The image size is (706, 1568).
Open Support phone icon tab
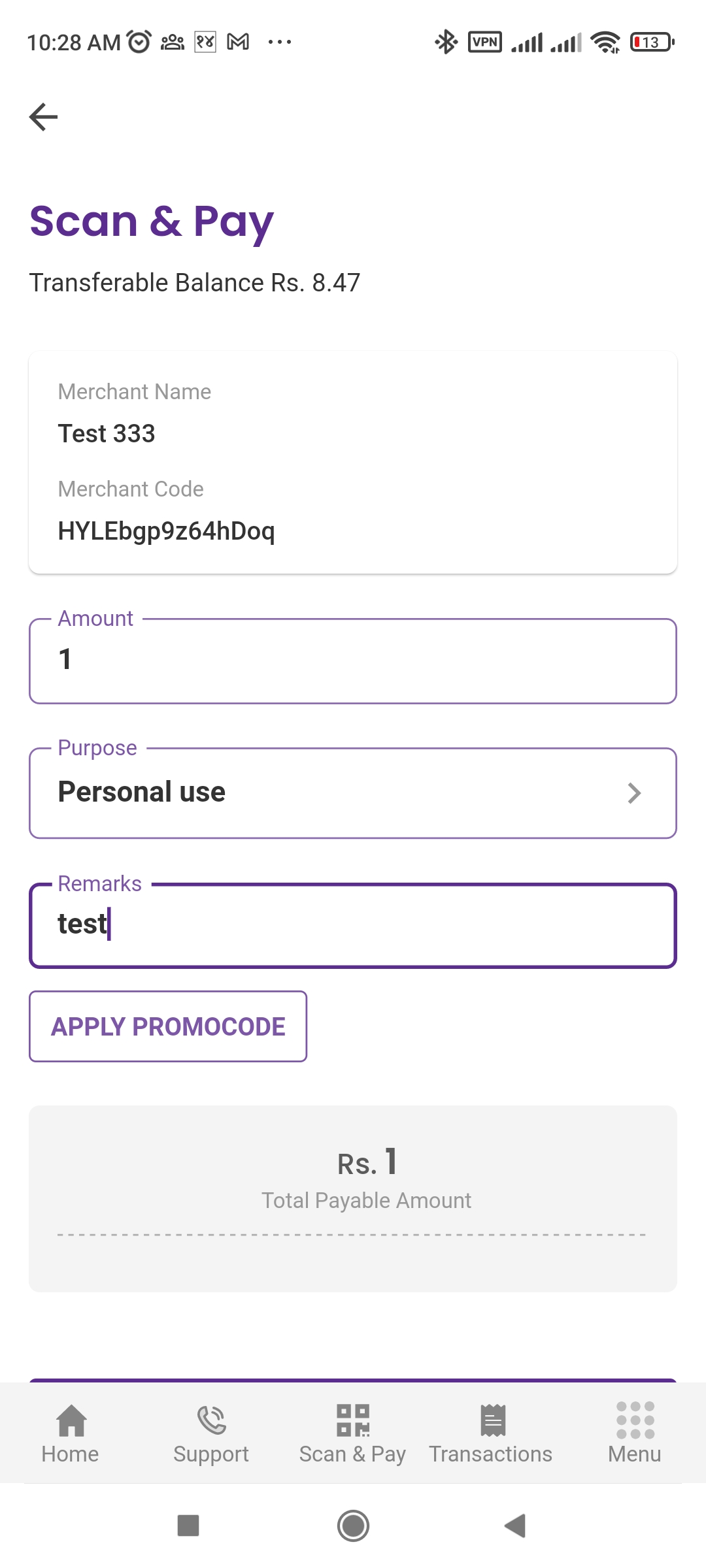tap(211, 1421)
